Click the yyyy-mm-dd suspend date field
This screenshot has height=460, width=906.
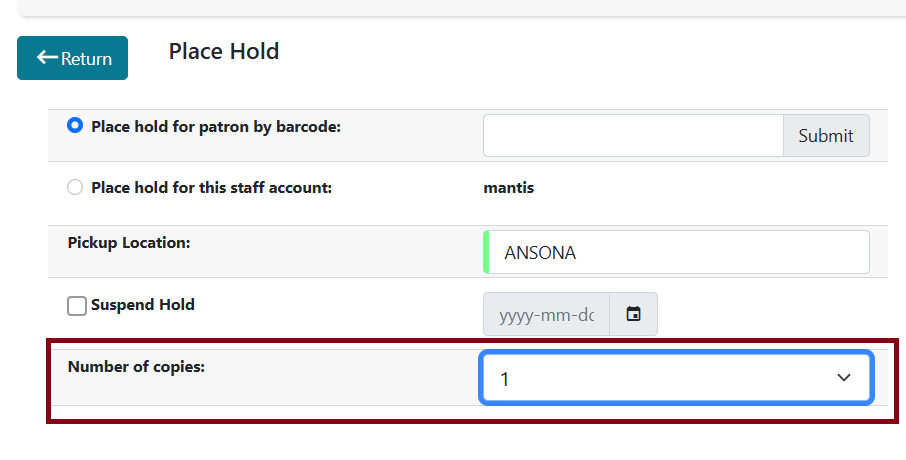pos(546,315)
